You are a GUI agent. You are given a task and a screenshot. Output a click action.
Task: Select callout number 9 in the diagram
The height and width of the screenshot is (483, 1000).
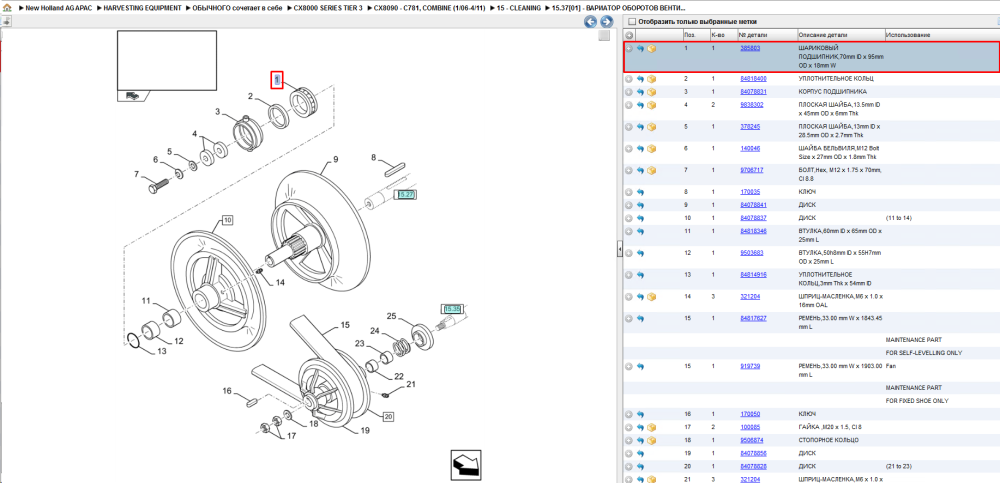click(334, 159)
